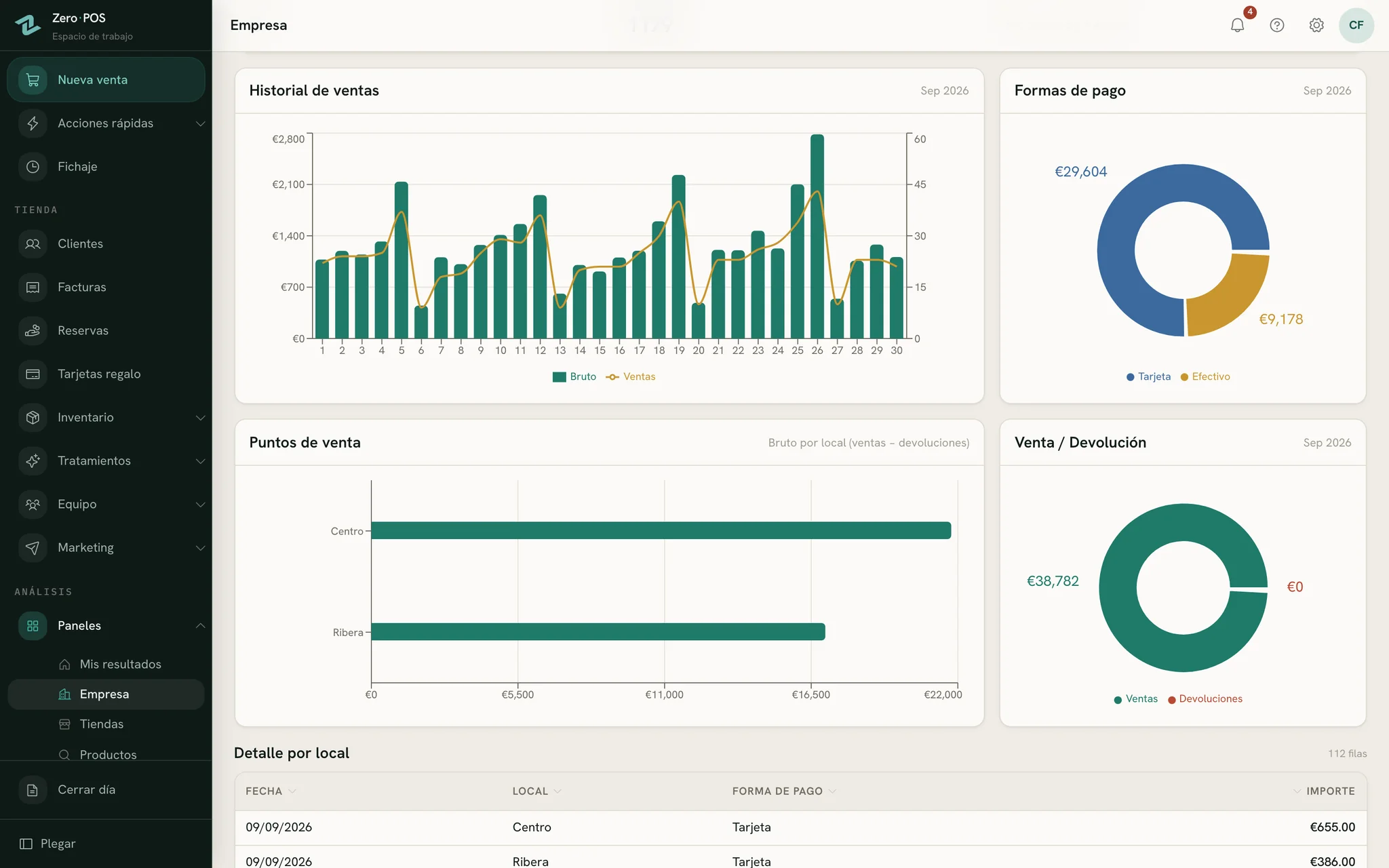1389x868 pixels.
Task: Expand the Inventario chevron
Action: tap(200, 417)
